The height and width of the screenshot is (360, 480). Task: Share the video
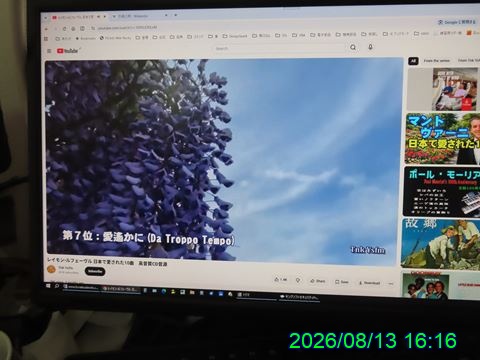pyautogui.click(x=318, y=281)
